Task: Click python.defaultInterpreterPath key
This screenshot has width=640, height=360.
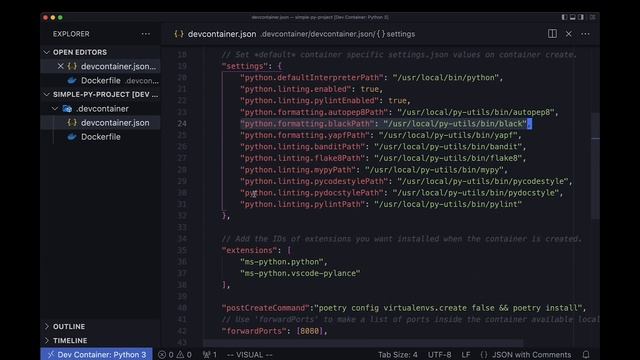Action: [x=312, y=78]
